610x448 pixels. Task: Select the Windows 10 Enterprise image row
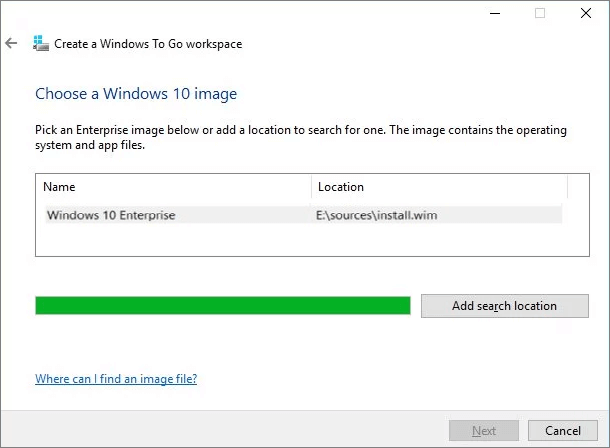pos(111,215)
